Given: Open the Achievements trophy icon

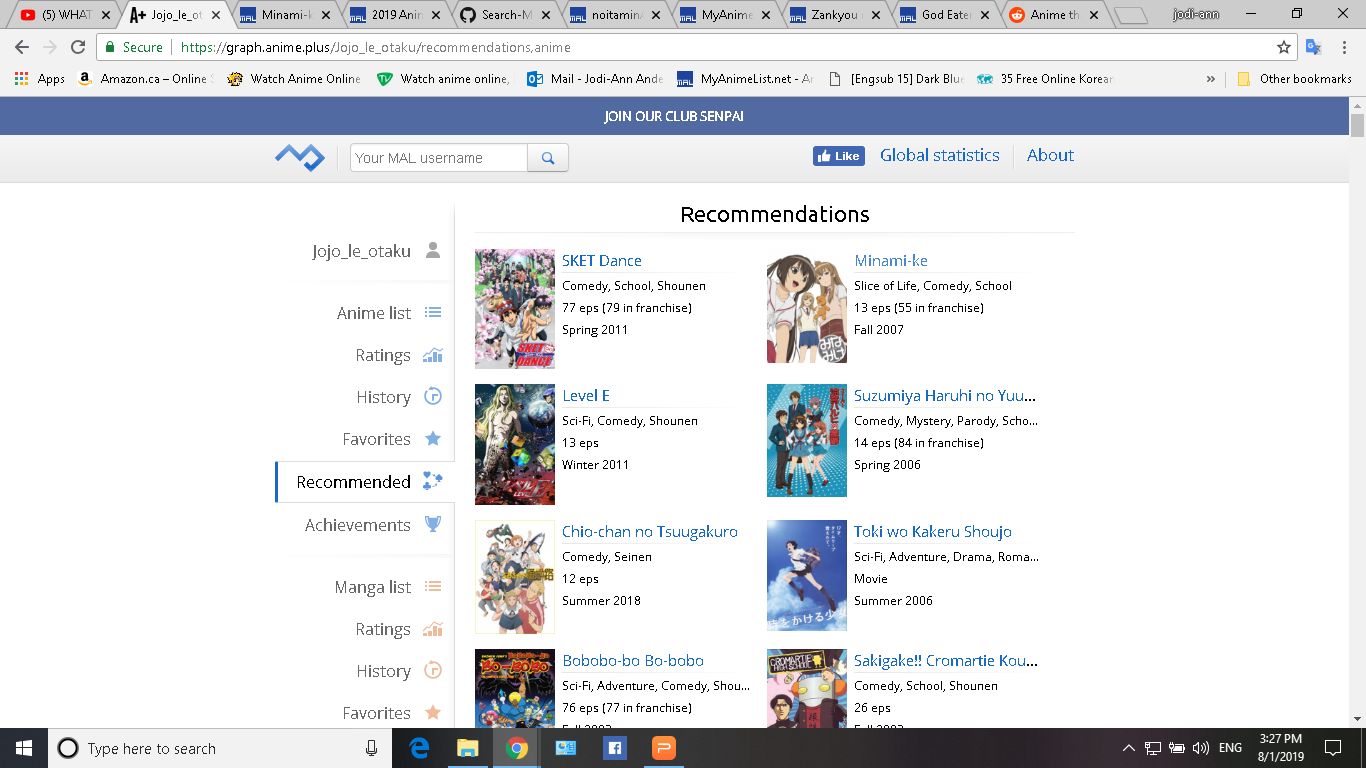Looking at the screenshot, I should coord(432,524).
